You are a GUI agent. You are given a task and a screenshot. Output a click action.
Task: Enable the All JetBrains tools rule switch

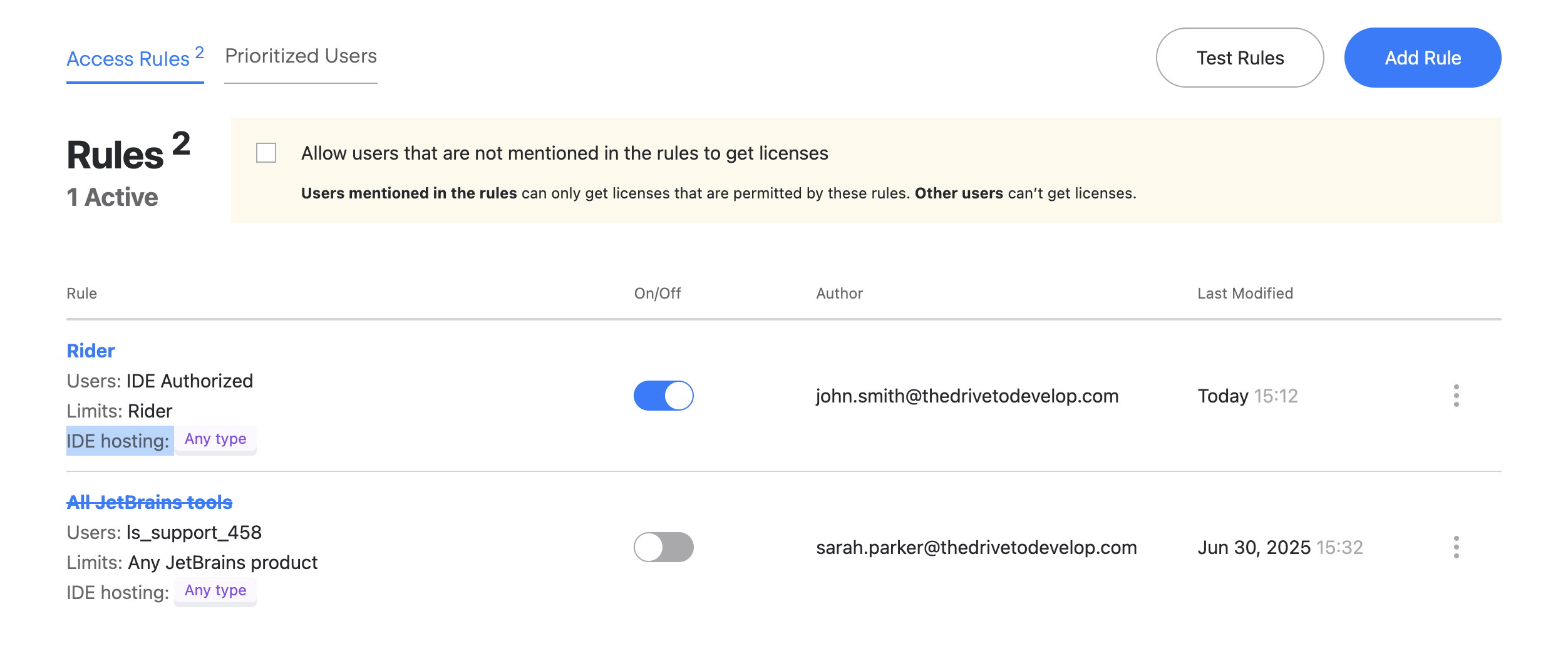coord(663,547)
